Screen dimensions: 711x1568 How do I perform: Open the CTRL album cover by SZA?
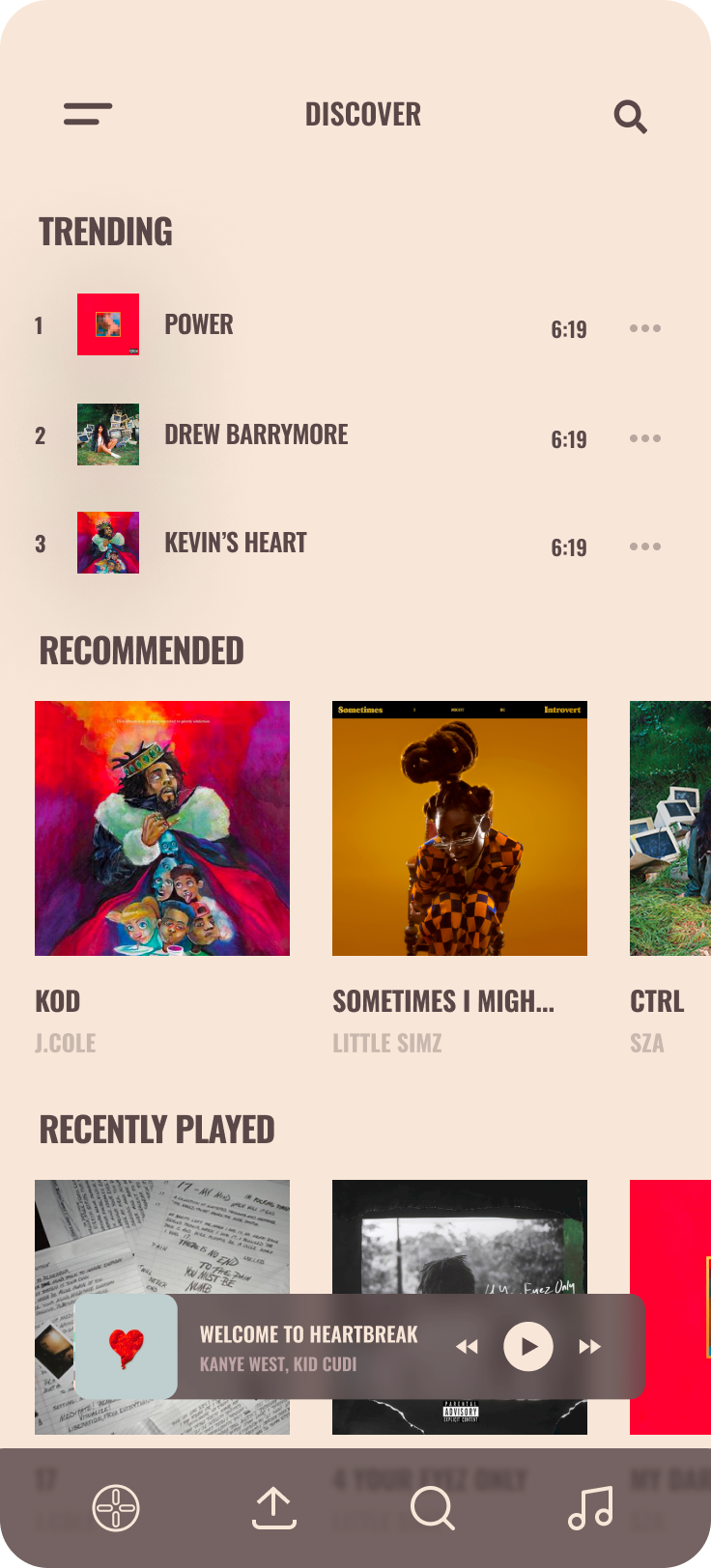point(670,828)
